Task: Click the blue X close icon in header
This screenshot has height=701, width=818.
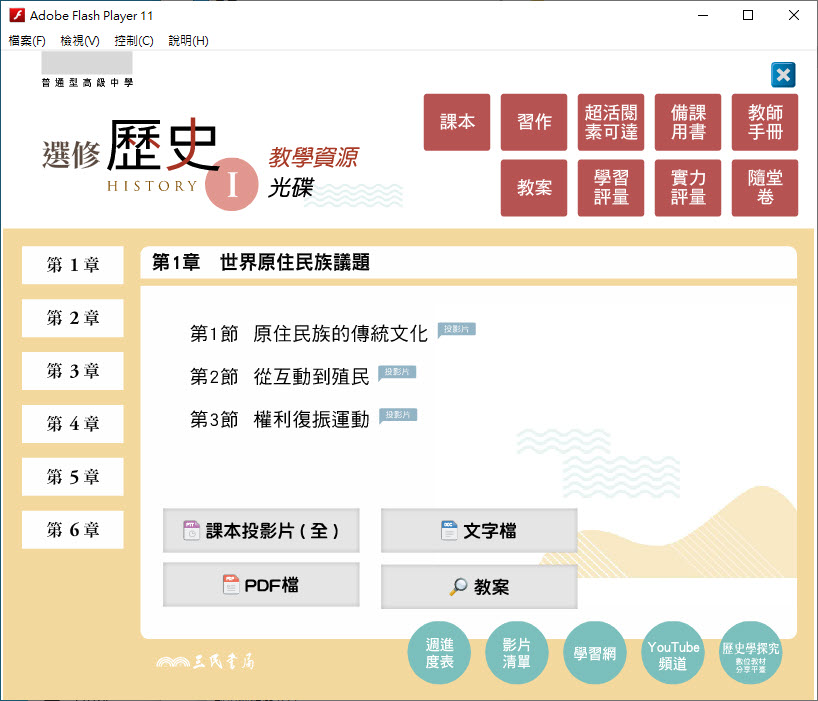Action: pos(783,75)
